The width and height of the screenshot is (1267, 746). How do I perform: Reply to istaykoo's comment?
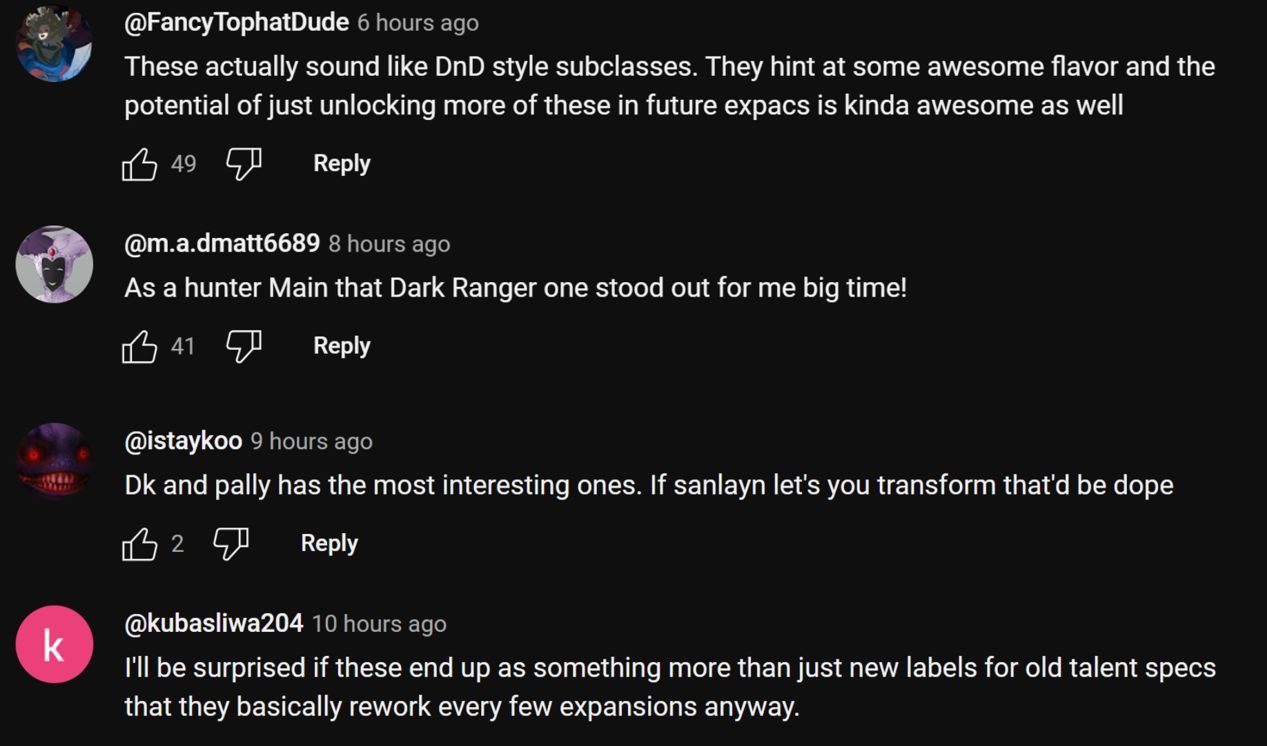coord(329,544)
